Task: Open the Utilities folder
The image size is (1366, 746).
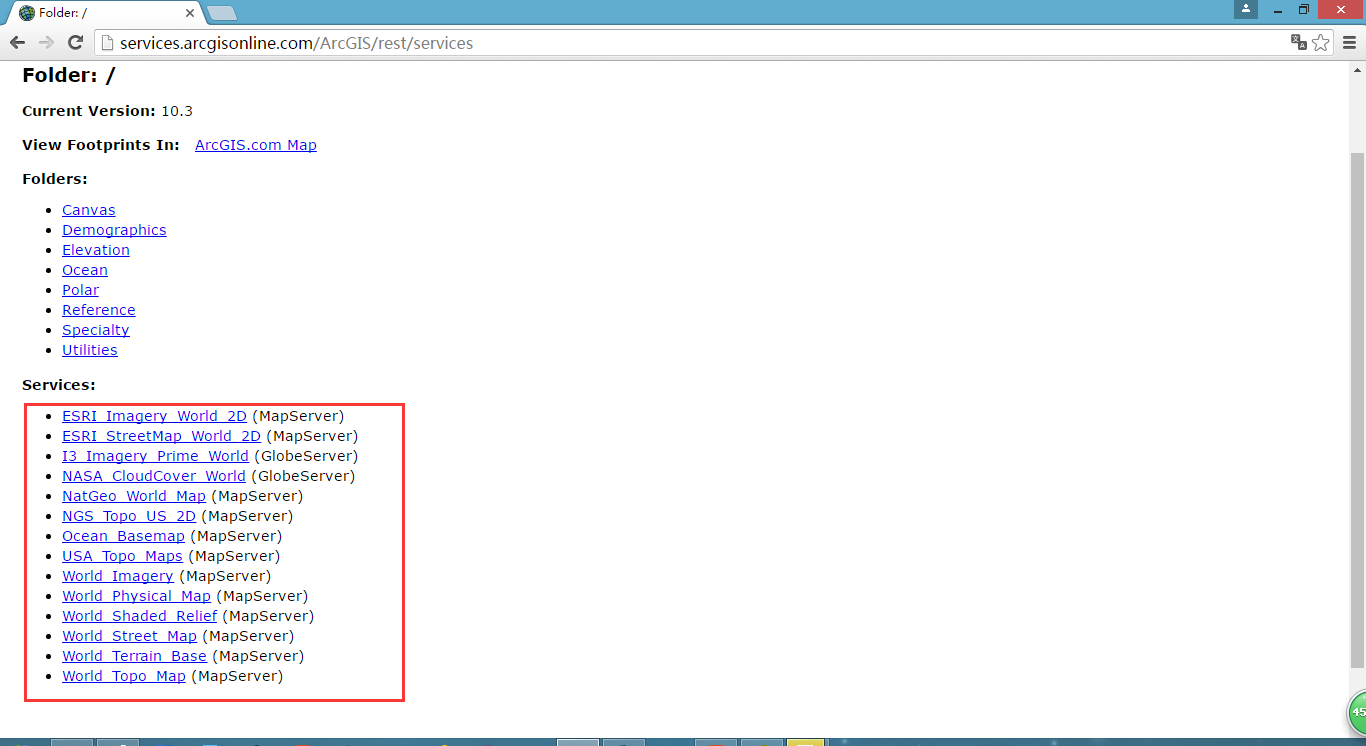Action: [90, 350]
